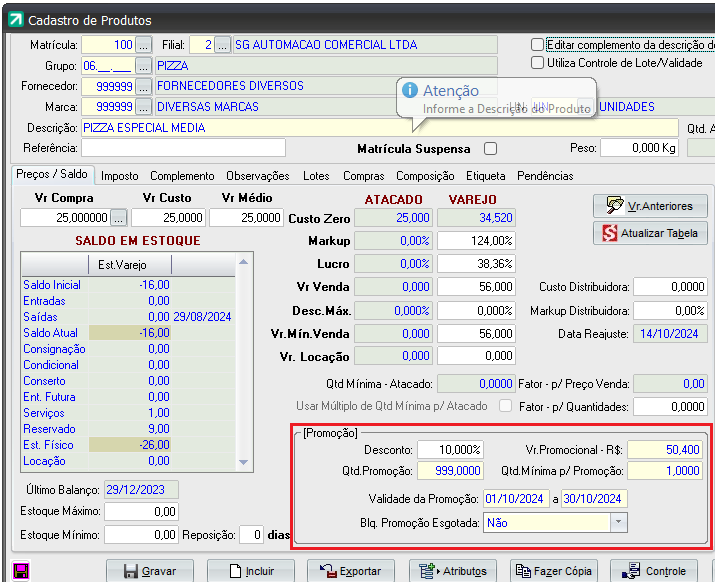The image size is (715, 582).
Task: Open the Grupo lookup ellipsis button
Action: 144,66
